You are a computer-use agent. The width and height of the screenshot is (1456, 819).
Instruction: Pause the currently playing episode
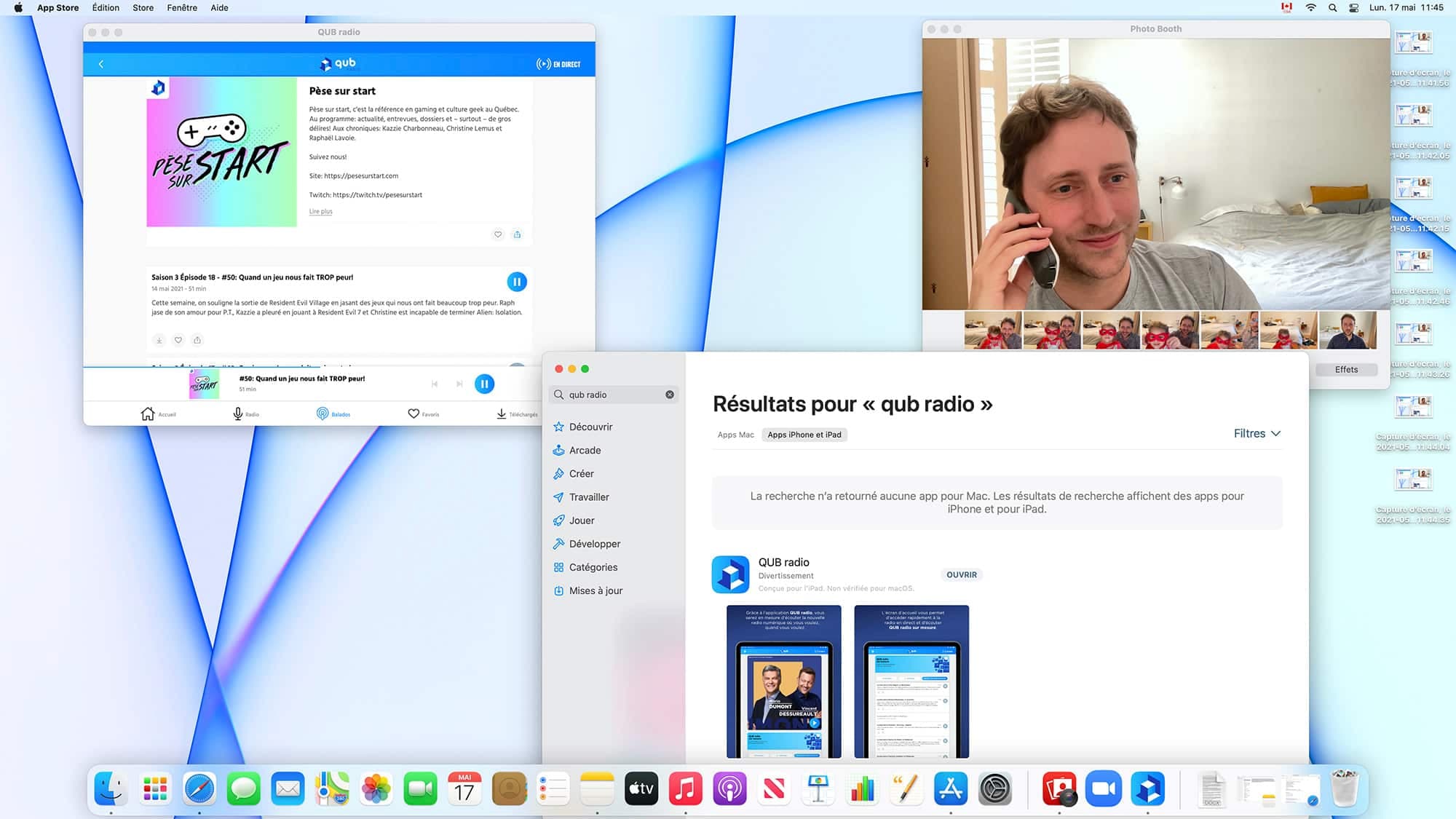click(x=484, y=384)
